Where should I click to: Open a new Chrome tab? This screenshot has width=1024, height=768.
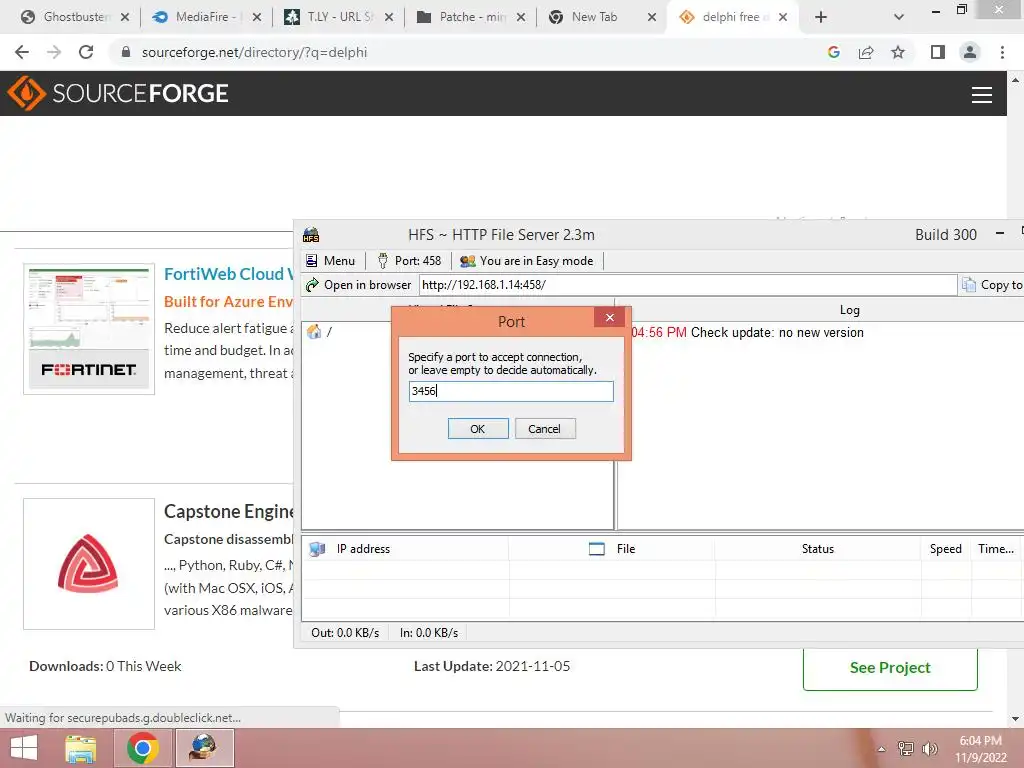(x=821, y=17)
